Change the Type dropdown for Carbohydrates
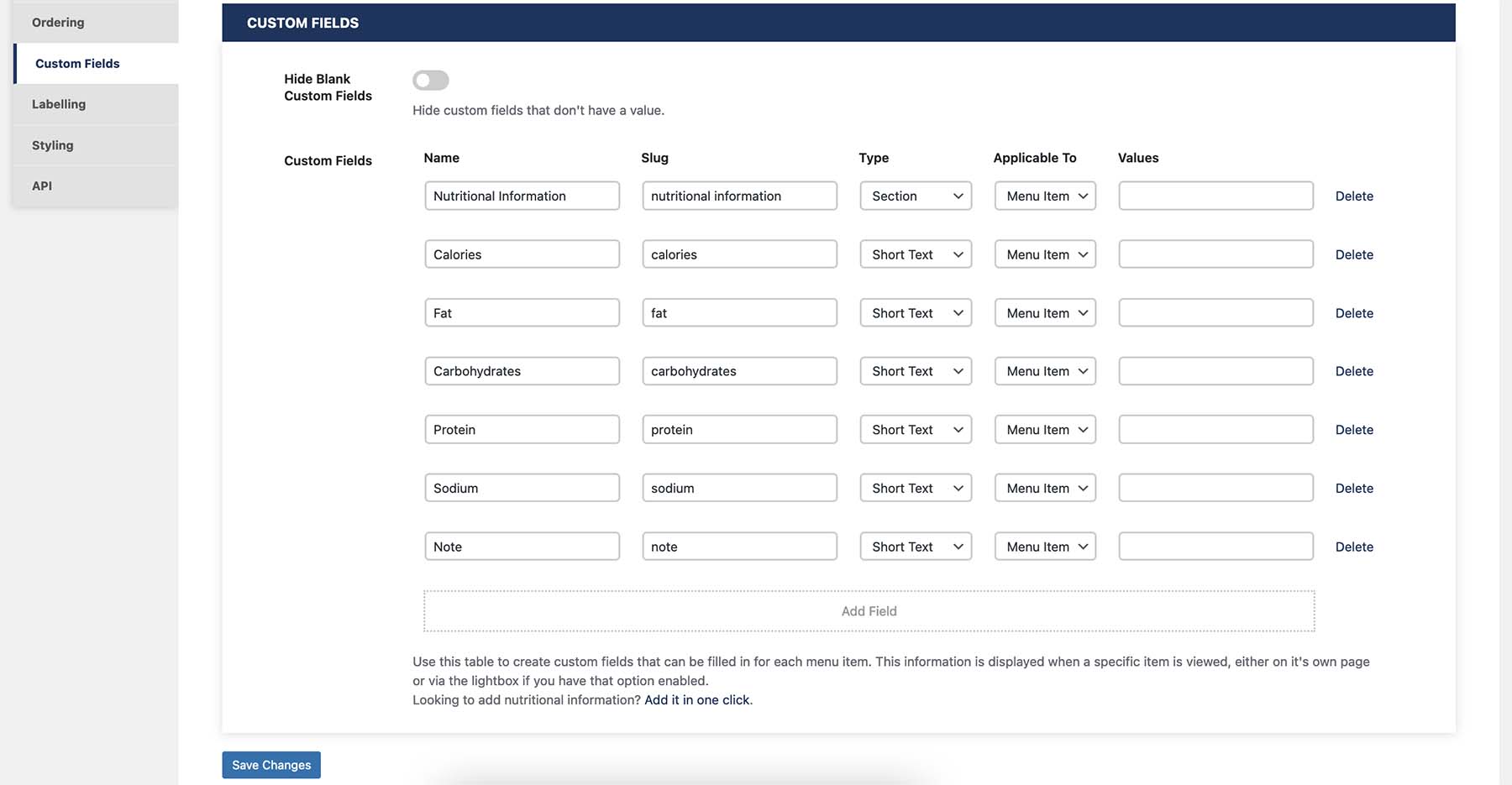 coord(915,370)
